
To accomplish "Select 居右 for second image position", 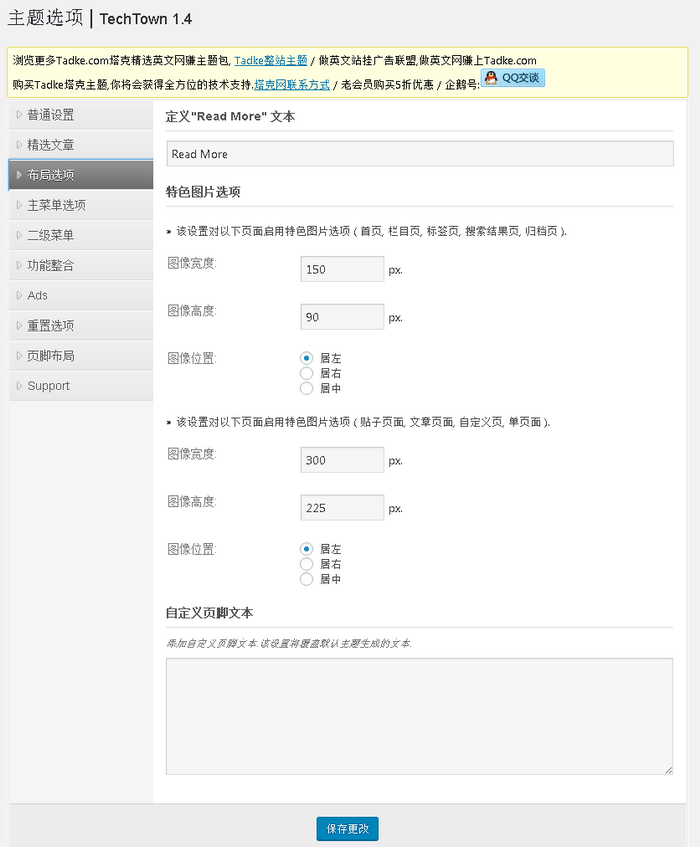I will click(x=307, y=564).
